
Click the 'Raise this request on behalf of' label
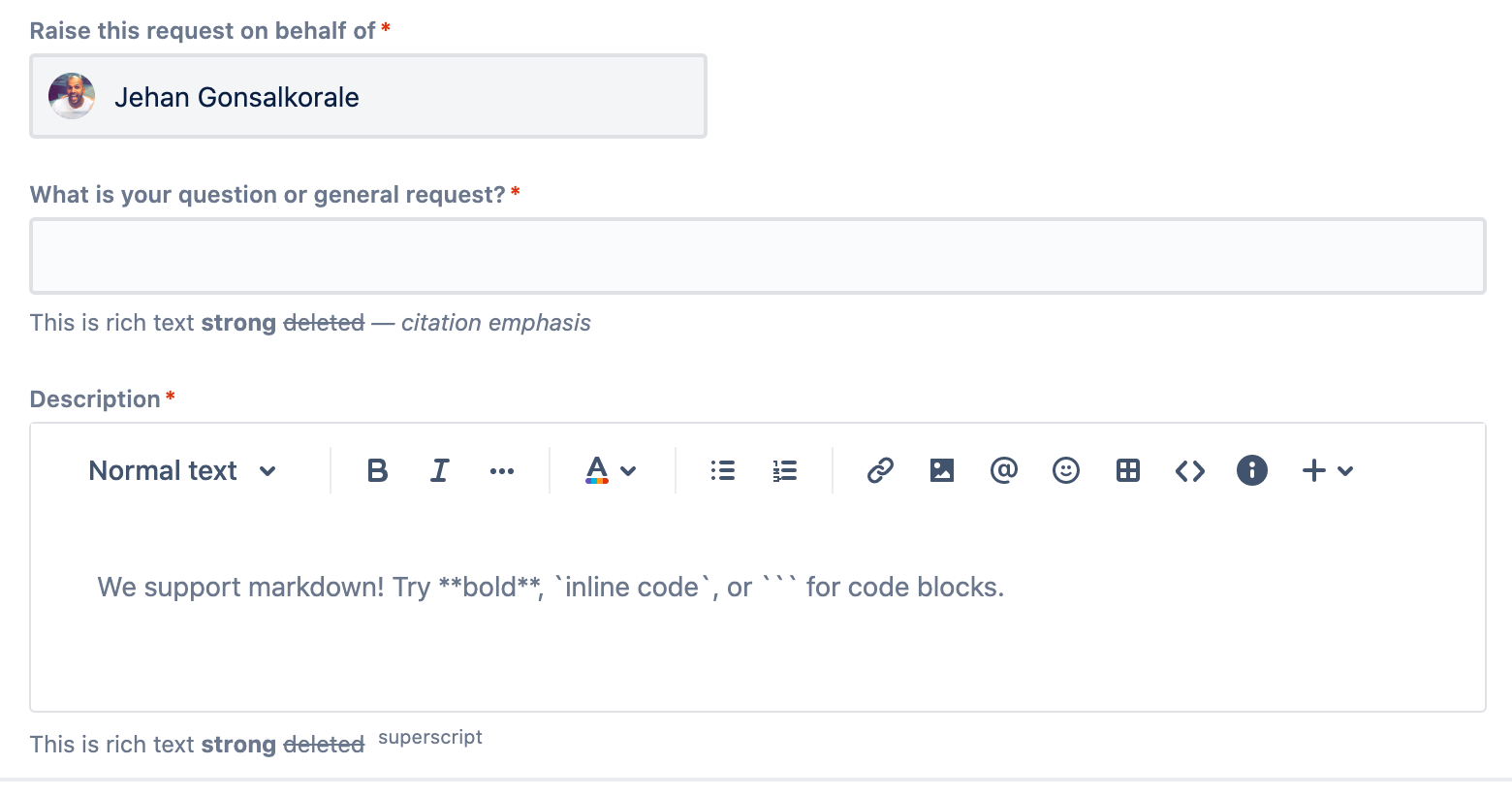tap(203, 31)
